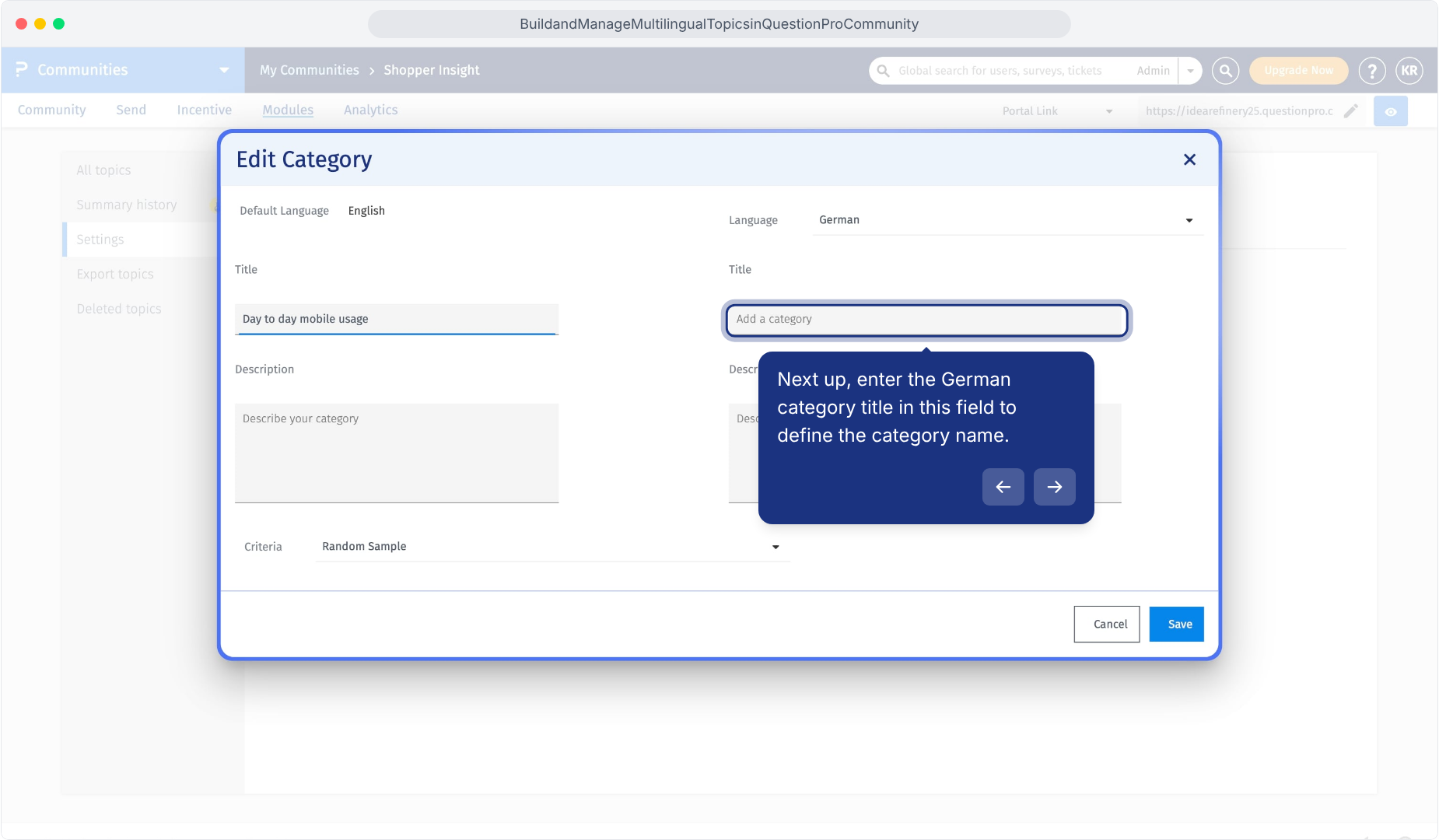Click the Describe your category text area

pos(397,453)
